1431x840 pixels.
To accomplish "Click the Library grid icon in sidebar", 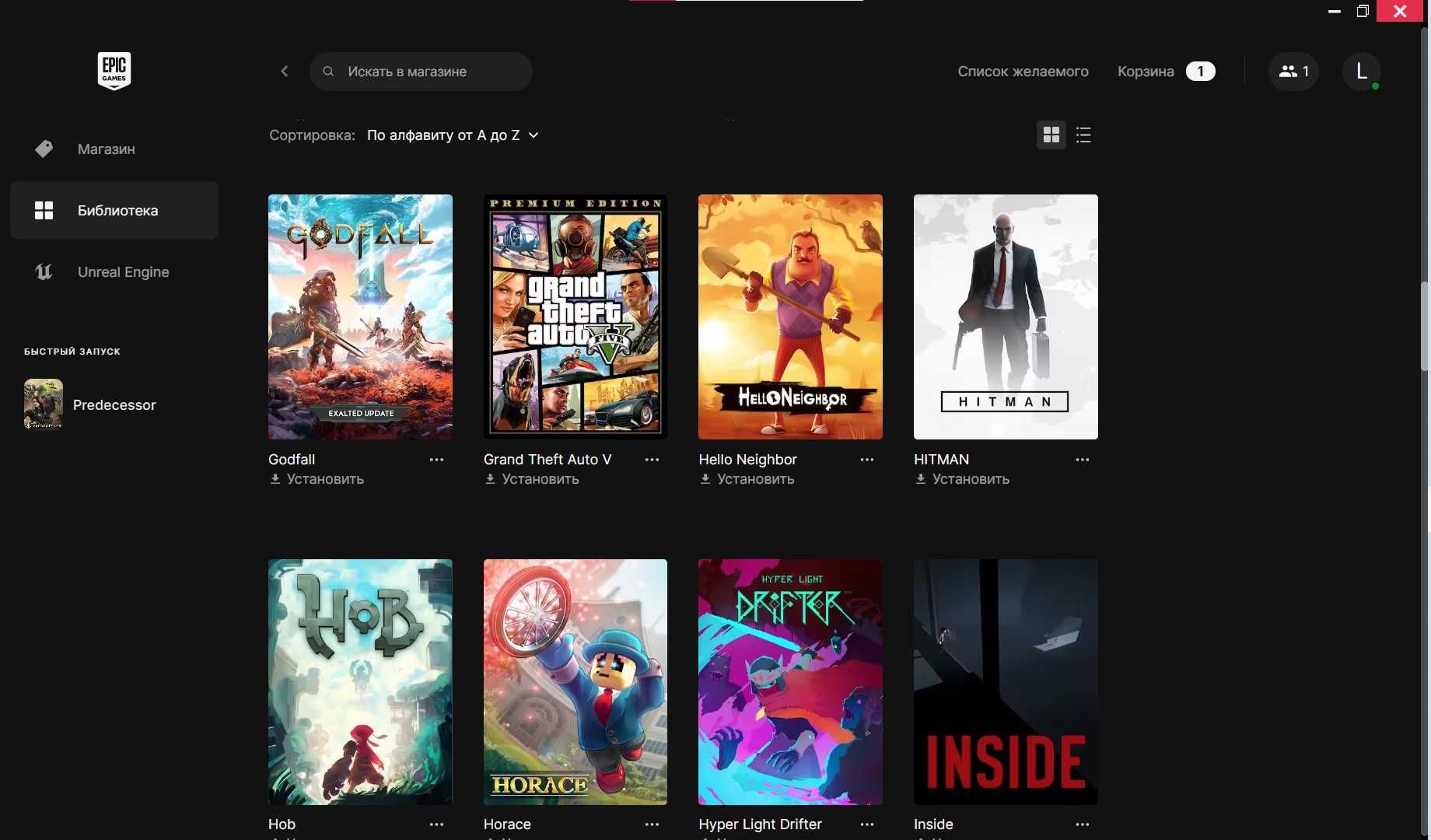I will 44,210.
